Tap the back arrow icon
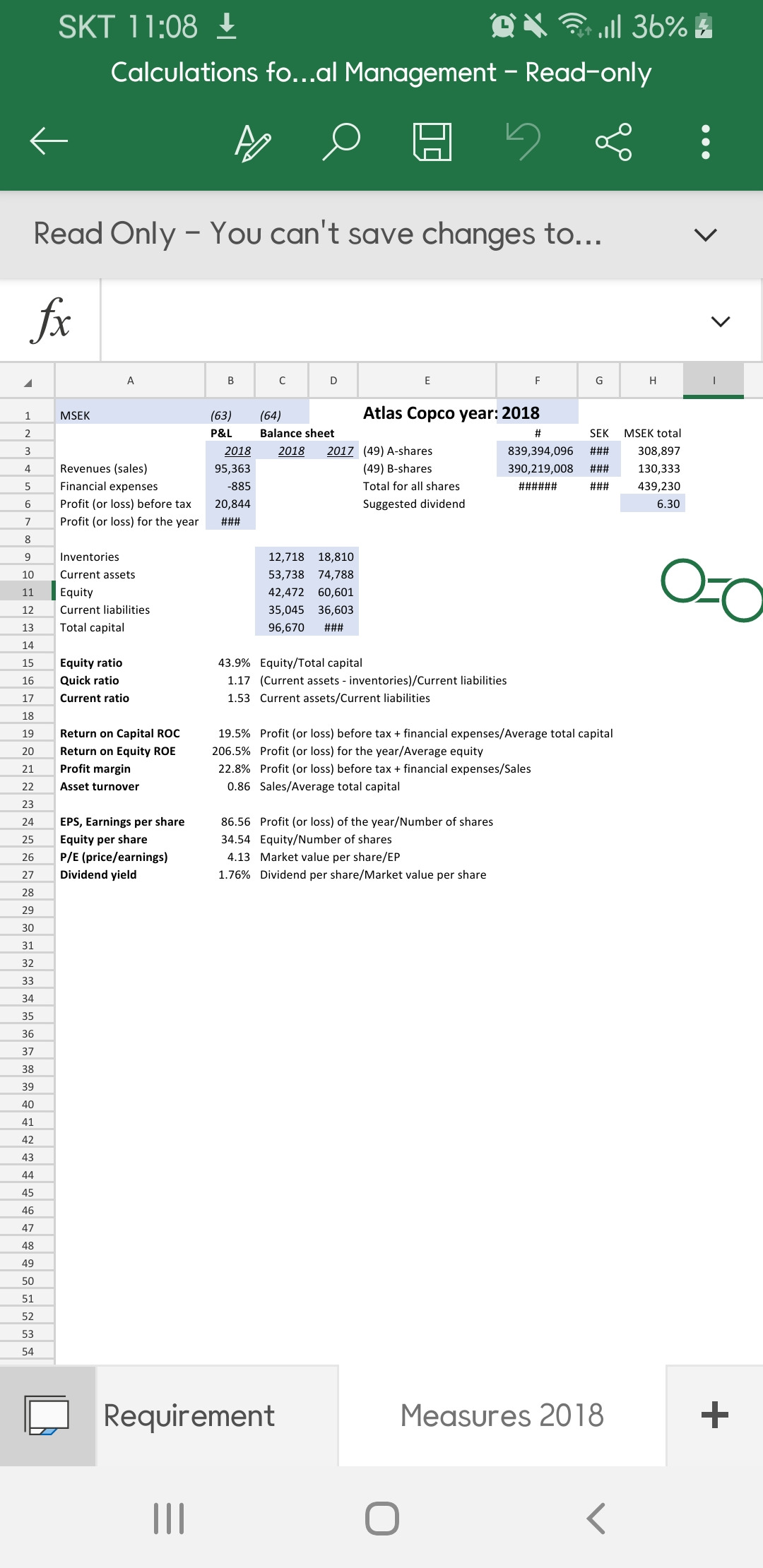This screenshot has height=1568, width=763. (49, 141)
